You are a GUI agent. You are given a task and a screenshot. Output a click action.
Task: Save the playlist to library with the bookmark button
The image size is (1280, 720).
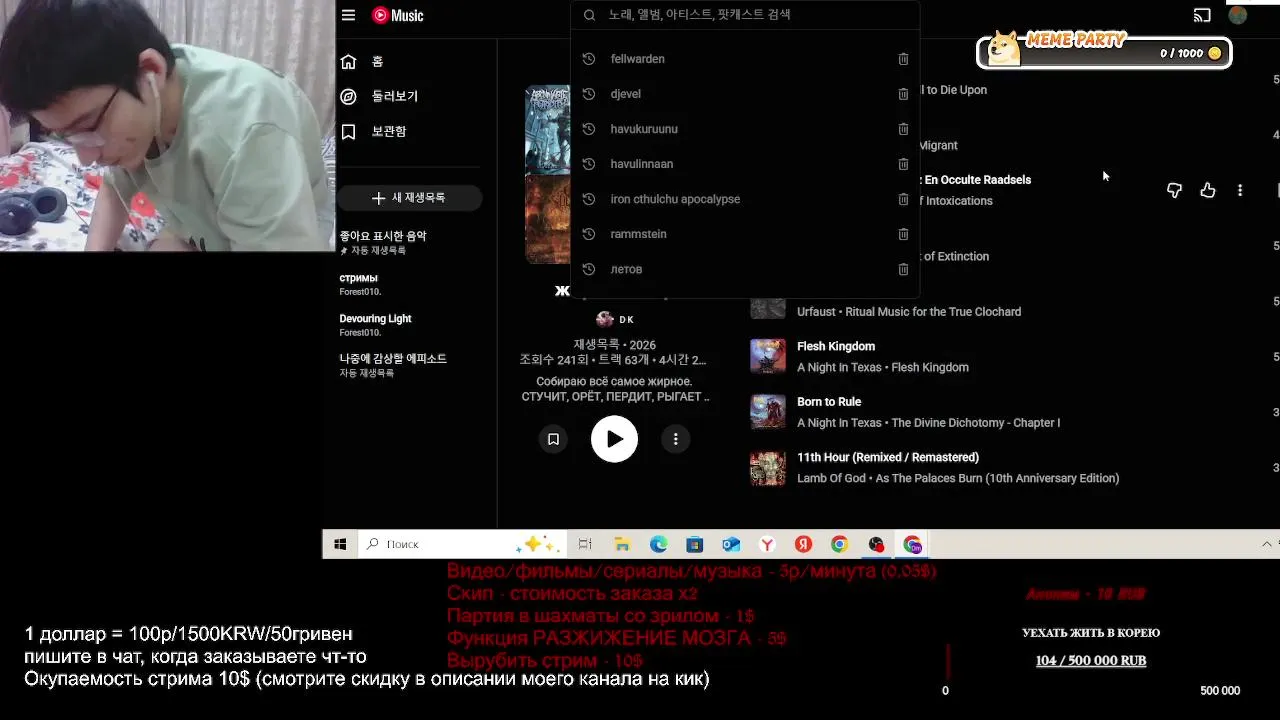tap(553, 439)
